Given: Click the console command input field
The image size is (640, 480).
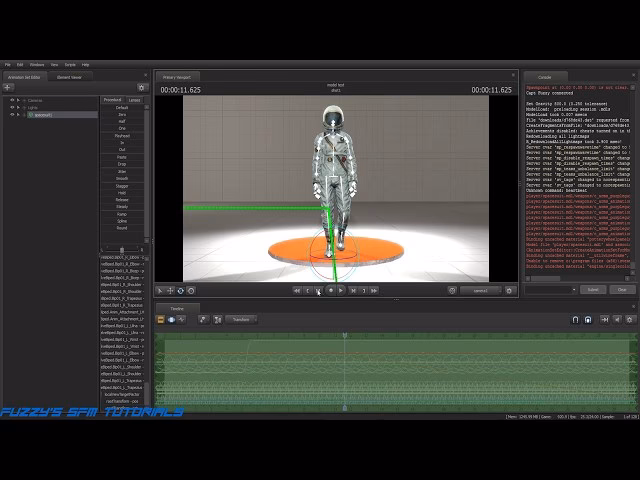Looking at the screenshot, I should click(x=551, y=290).
